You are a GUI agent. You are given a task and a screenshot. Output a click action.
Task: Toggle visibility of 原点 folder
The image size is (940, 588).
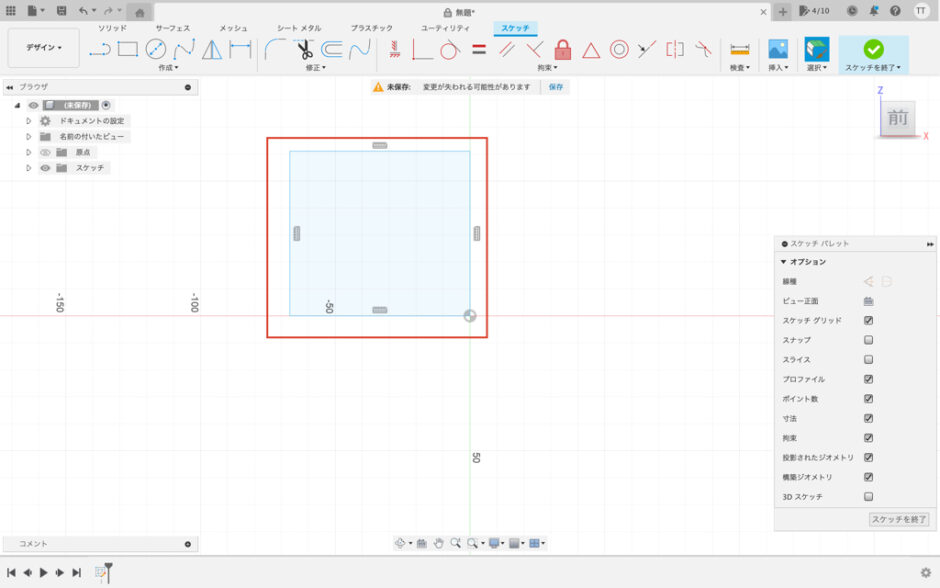tap(45, 152)
